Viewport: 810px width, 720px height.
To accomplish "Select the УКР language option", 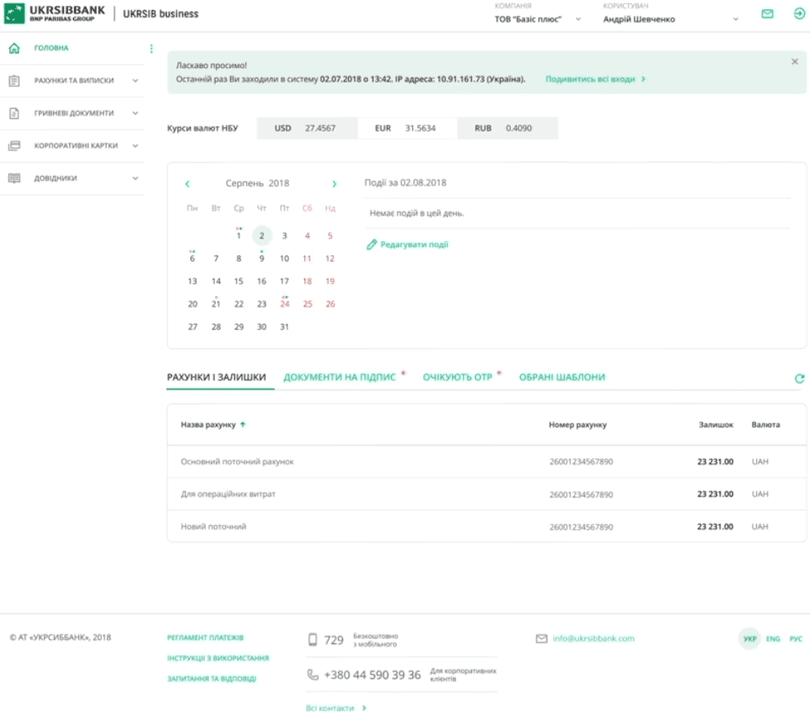I will click(x=749, y=638).
